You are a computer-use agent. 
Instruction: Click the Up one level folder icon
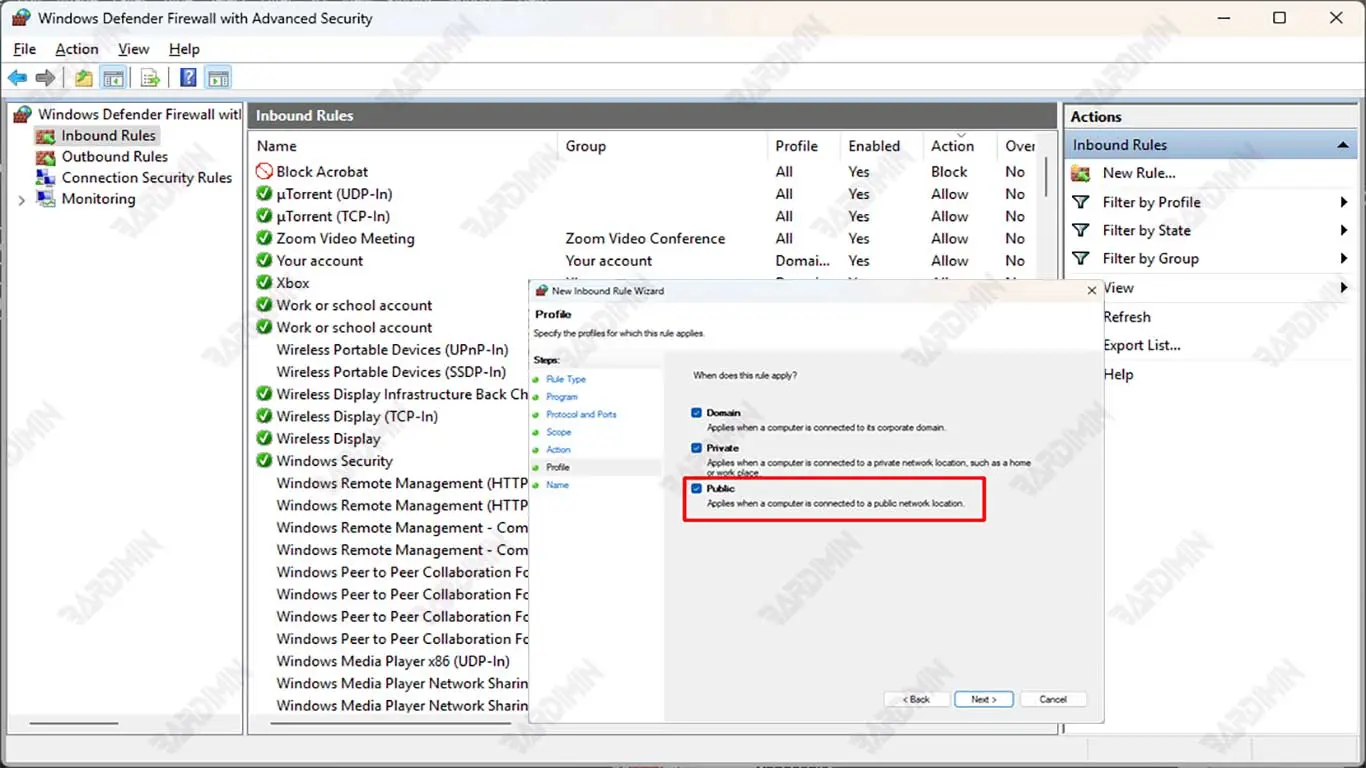point(84,78)
